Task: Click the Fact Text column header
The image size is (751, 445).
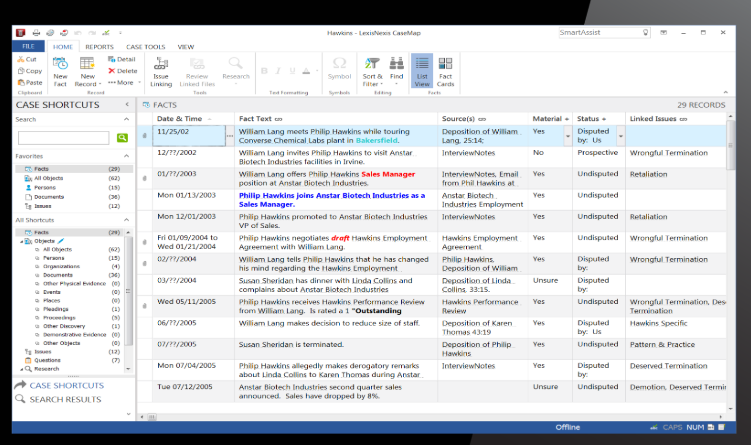Action: click(x=335, y=118)
